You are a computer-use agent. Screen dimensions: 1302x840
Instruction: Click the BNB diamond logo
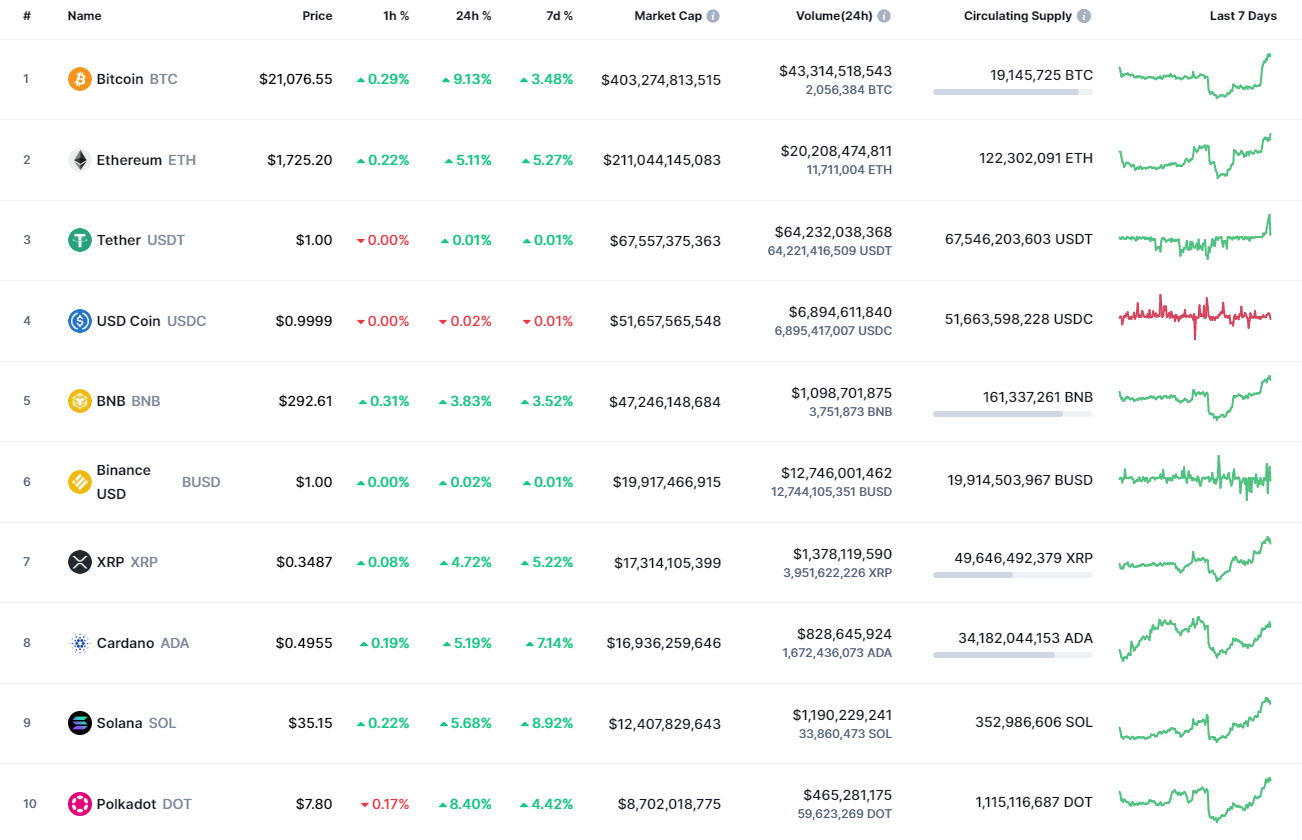point(78,401)
